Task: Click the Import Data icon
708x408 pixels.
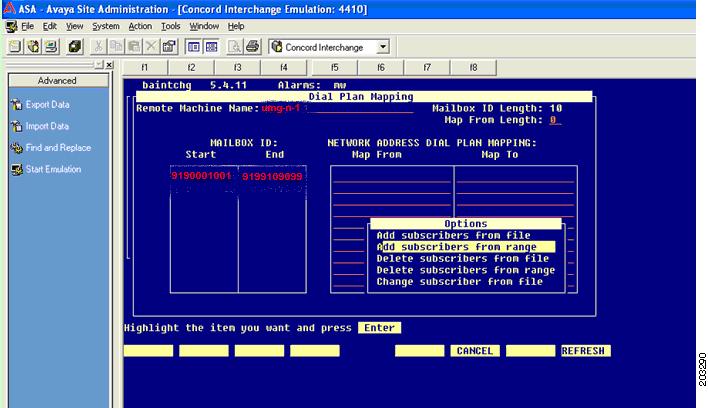Action: (x=16, y=126)
